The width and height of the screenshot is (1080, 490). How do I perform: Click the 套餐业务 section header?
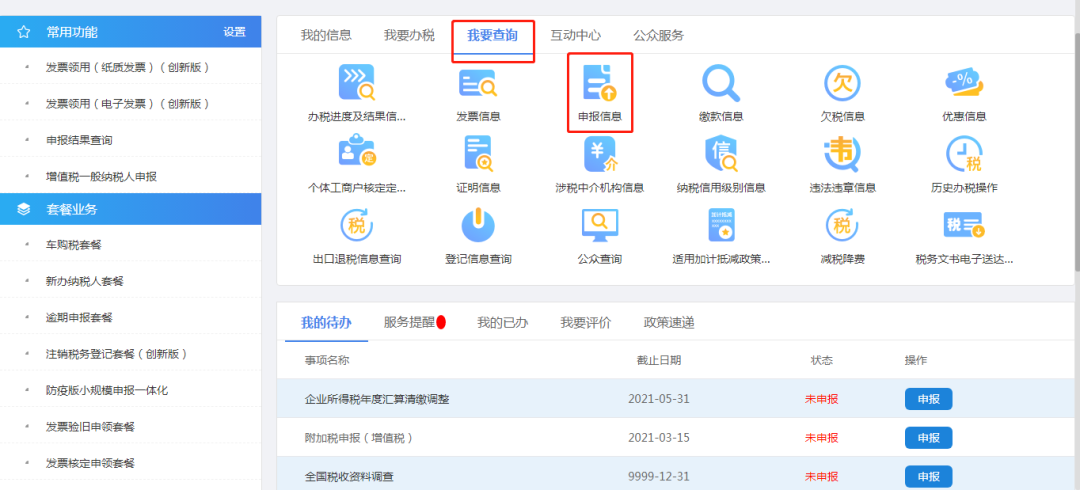[x=131, y=210]
